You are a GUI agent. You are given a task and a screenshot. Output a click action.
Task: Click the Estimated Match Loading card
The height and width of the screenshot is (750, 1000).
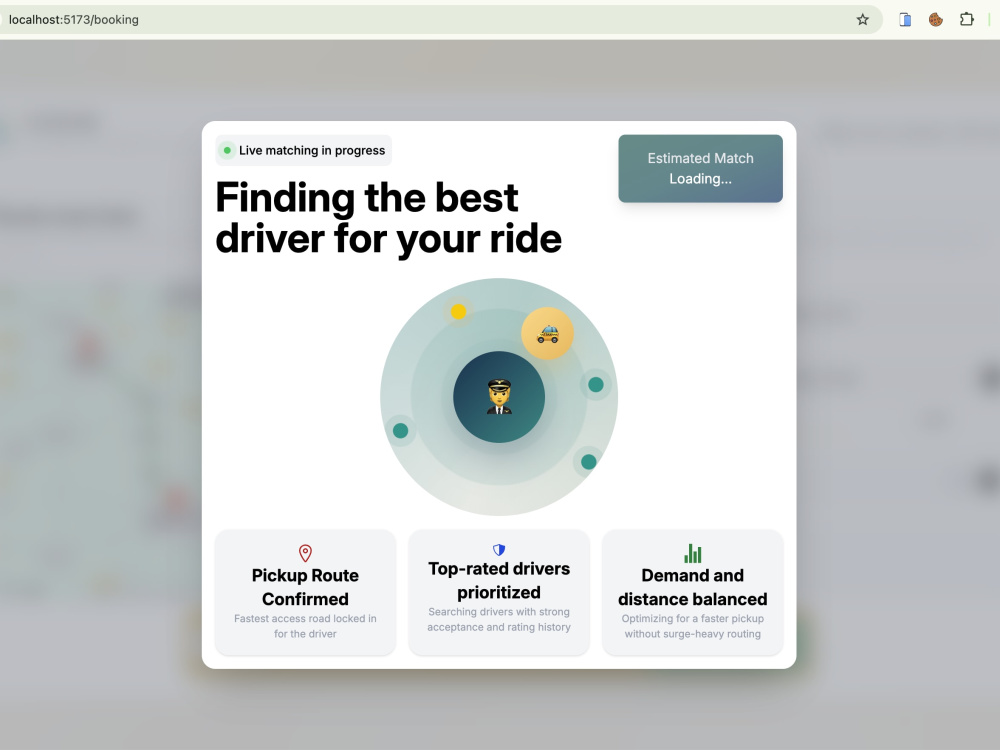point(700,168)
